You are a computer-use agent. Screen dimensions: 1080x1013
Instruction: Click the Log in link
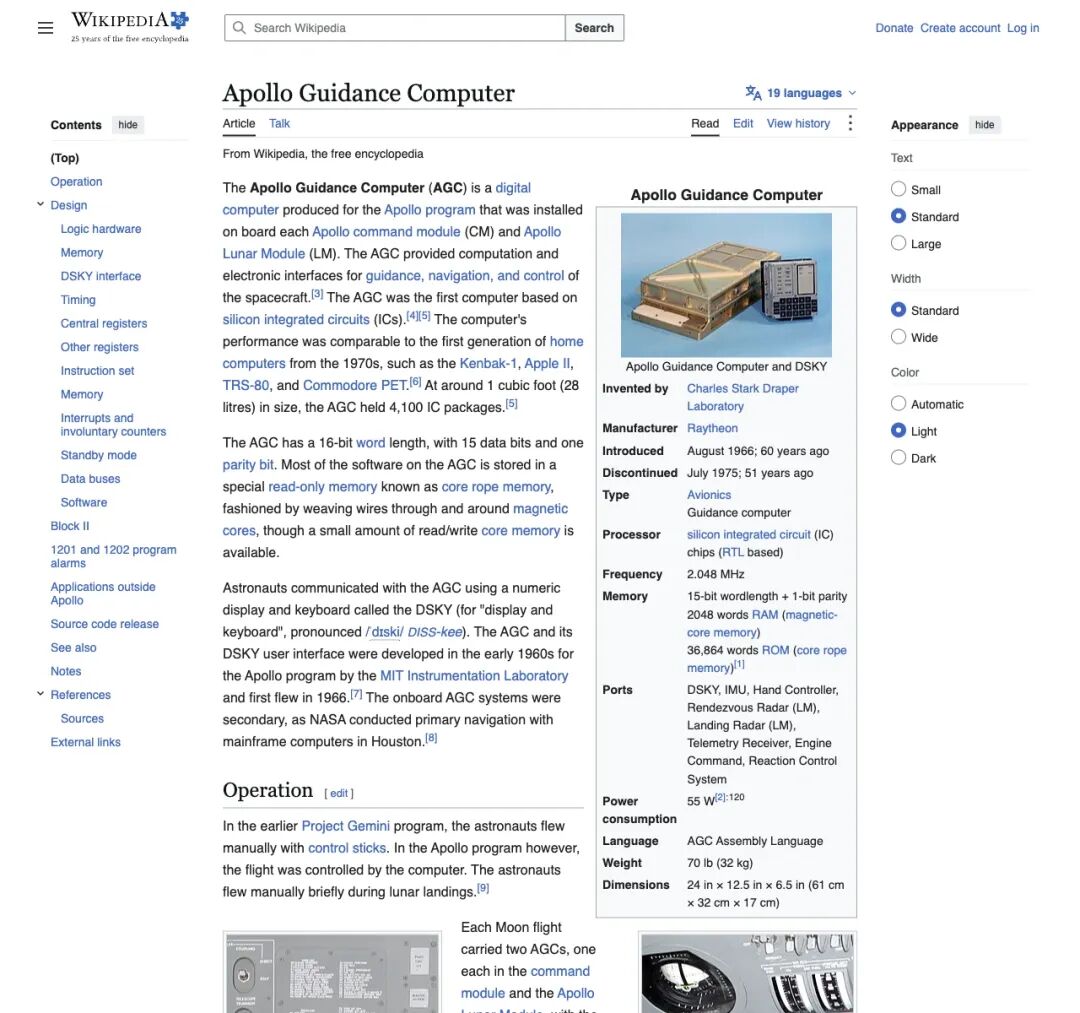pyautogui.click(x=1023, y=28)
